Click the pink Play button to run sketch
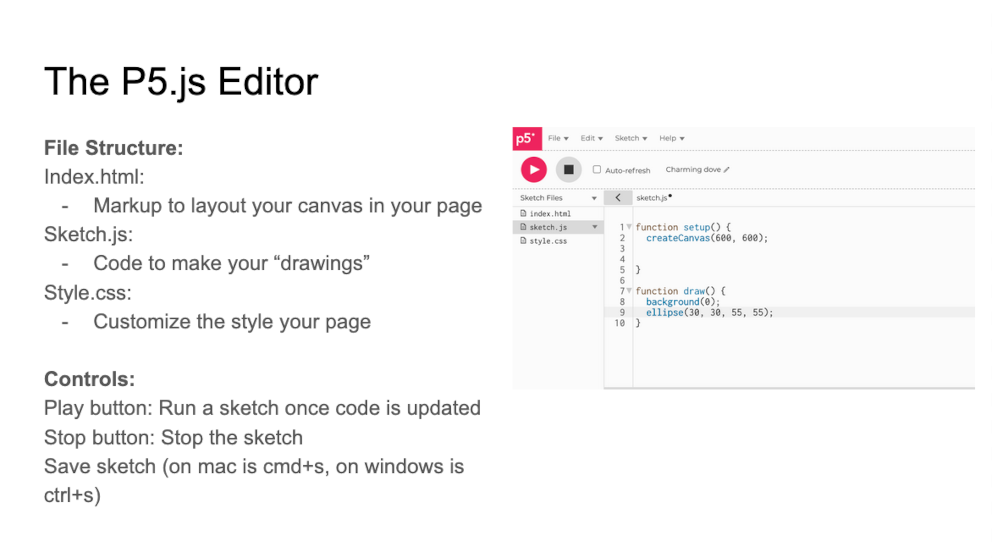This screenshot has height=558, width=992. 533,170
